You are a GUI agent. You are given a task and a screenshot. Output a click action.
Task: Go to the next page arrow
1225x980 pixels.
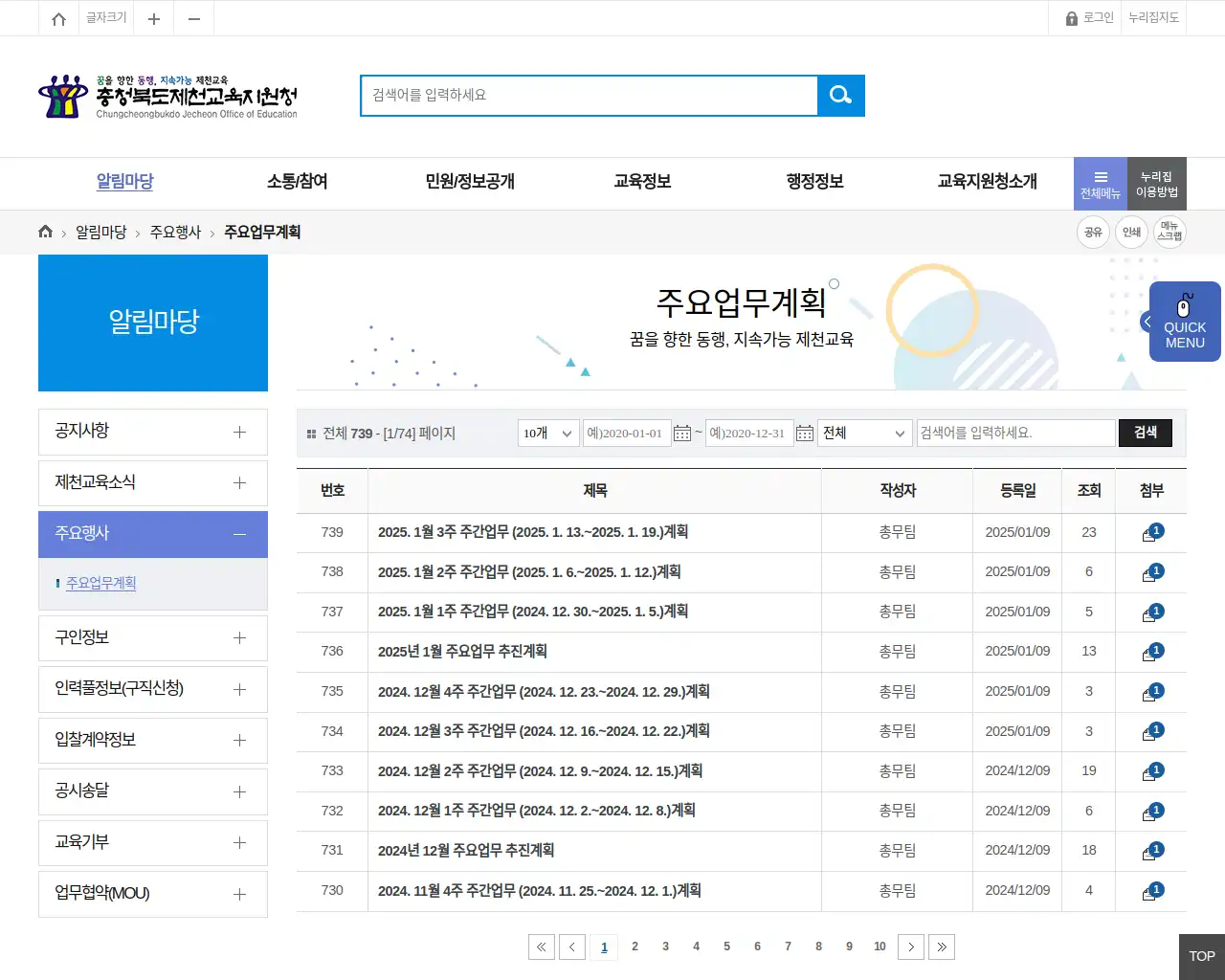[x=911, y=947]
